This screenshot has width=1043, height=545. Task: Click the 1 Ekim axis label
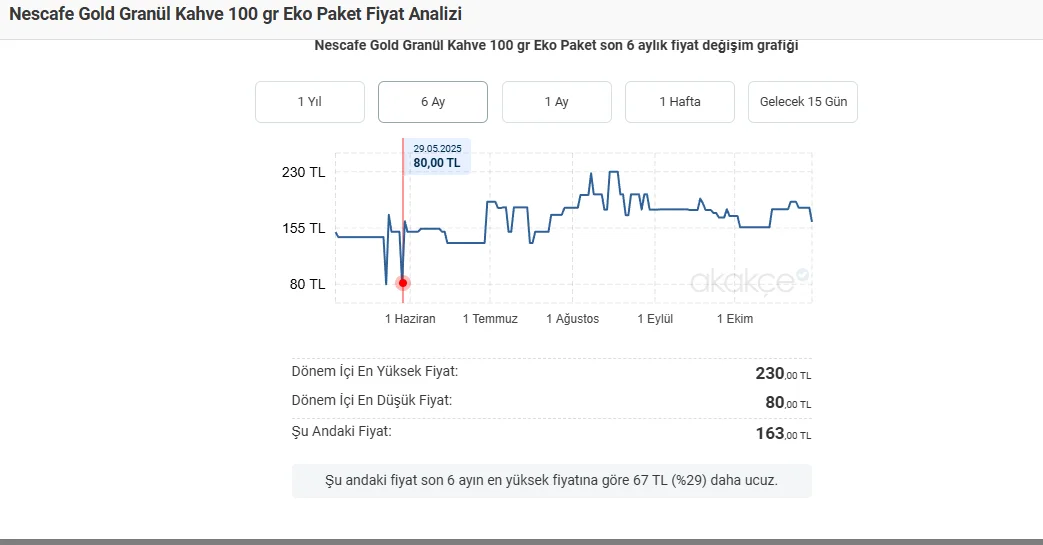[735, 319]
